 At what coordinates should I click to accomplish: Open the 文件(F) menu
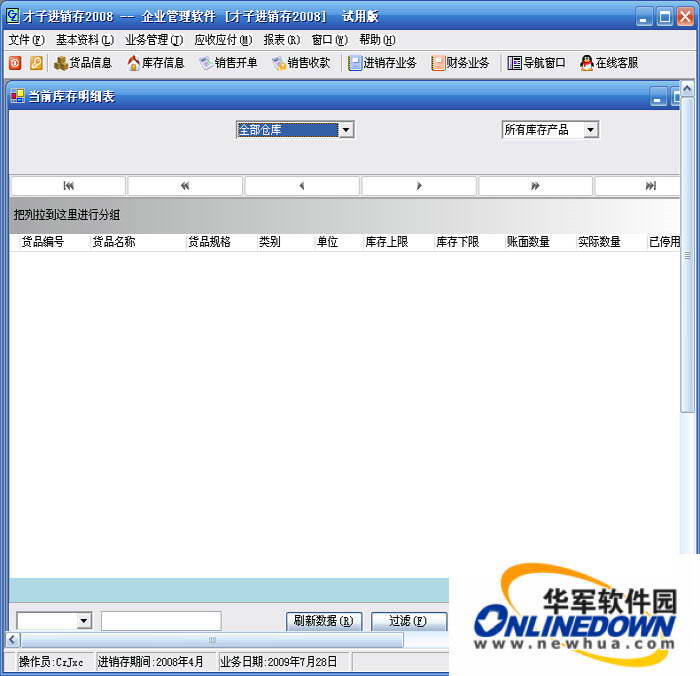coord(26,40)
